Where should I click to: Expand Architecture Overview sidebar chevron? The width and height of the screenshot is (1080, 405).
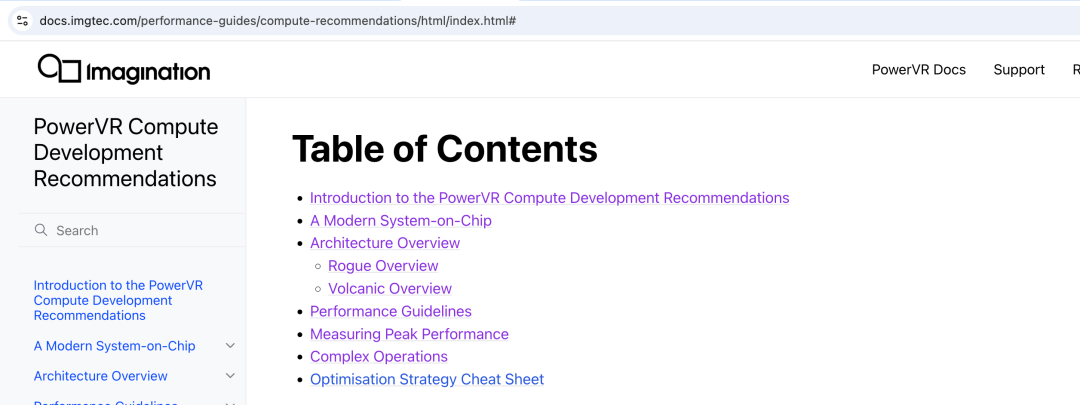pyautogui.click(x=230, y=376)
